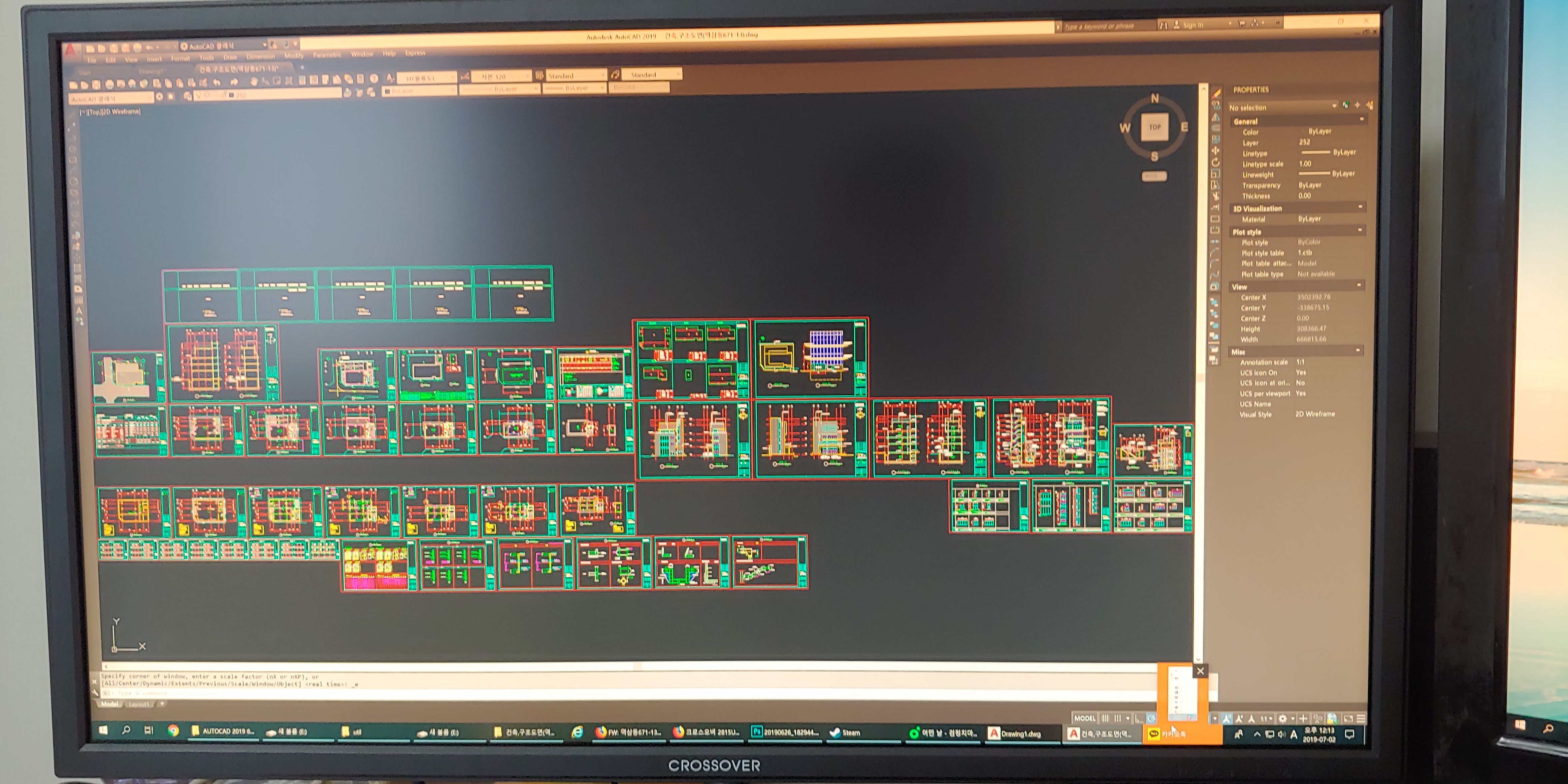Click the AutoCAD application logo button
Viewport: 1568px width, 784px height.
pos(71,50)
